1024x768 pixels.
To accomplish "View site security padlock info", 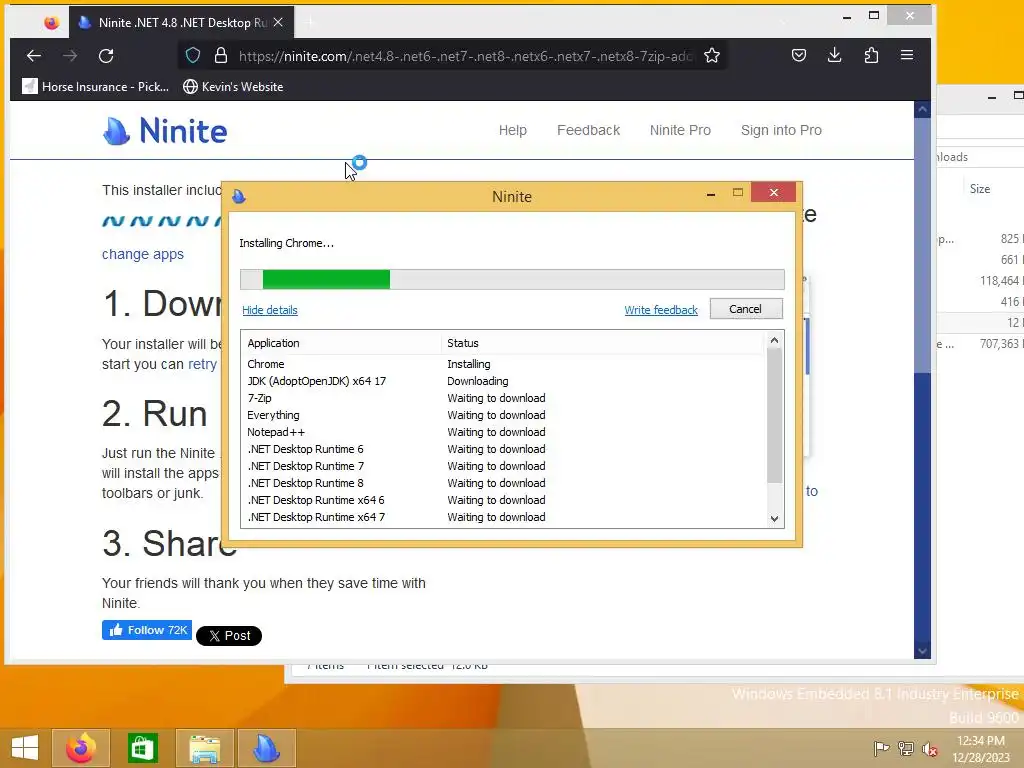I will point(221,56).
